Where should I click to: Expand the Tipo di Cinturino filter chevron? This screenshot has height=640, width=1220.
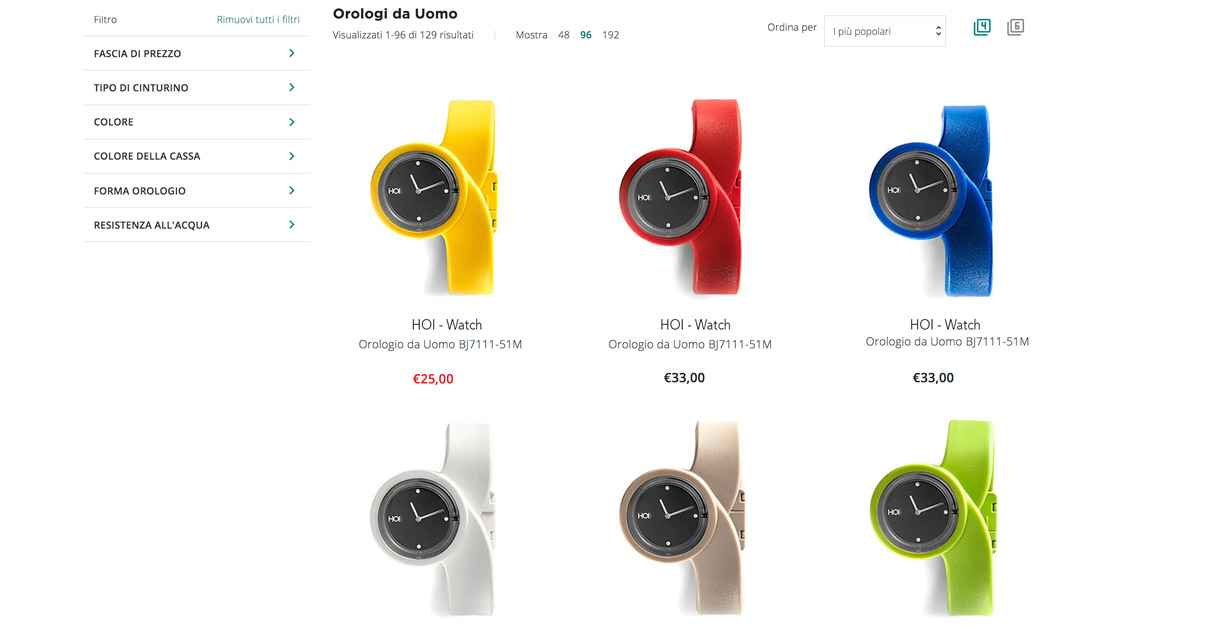click(292, 87)
